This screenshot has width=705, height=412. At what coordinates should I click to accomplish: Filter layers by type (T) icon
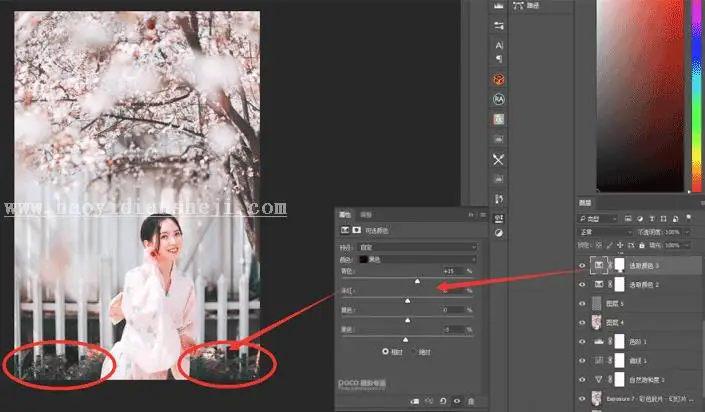tap(651, 219)
